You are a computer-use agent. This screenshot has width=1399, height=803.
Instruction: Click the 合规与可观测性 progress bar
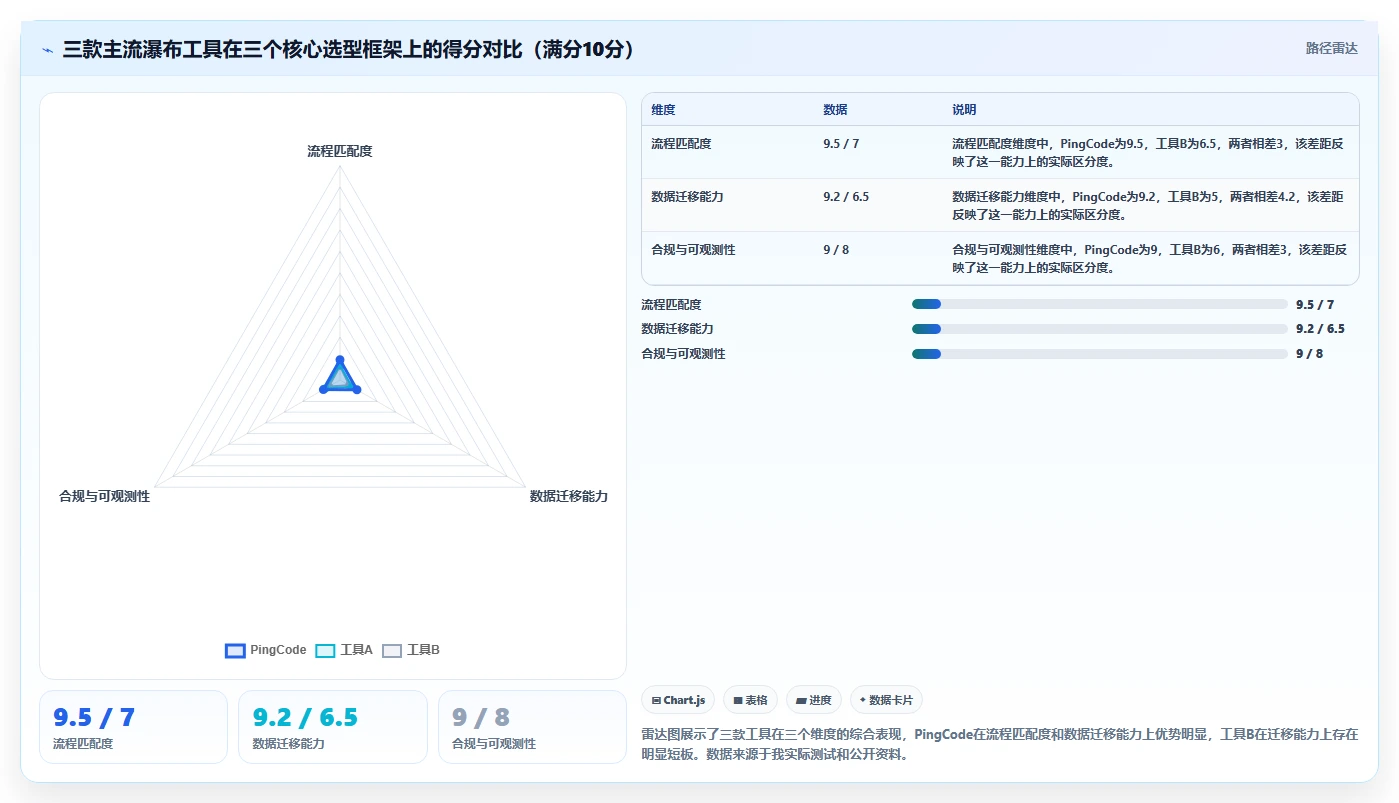click(x=1100, y=353)
